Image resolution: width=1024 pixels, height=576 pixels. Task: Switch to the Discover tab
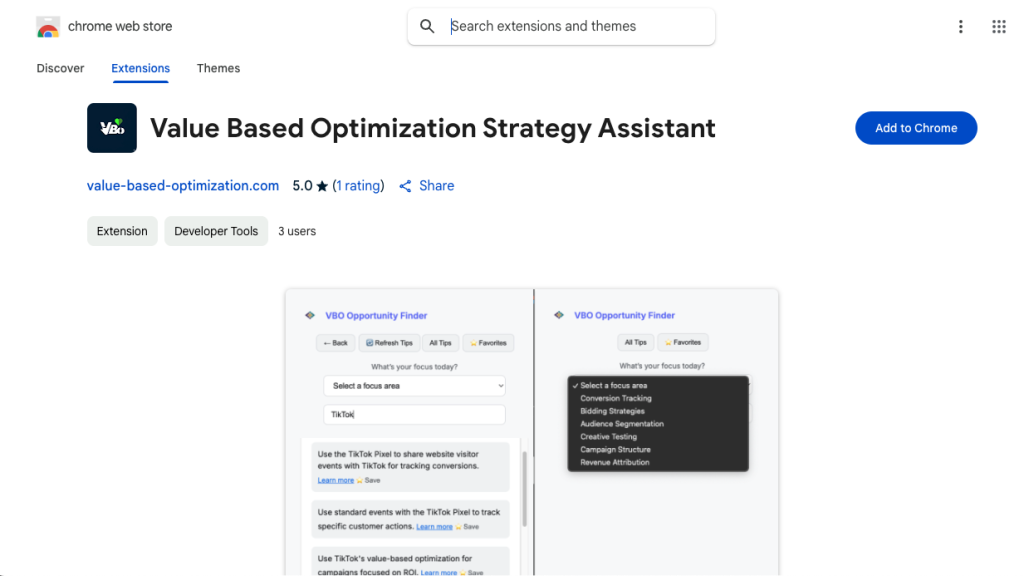[x=61, y=68]
